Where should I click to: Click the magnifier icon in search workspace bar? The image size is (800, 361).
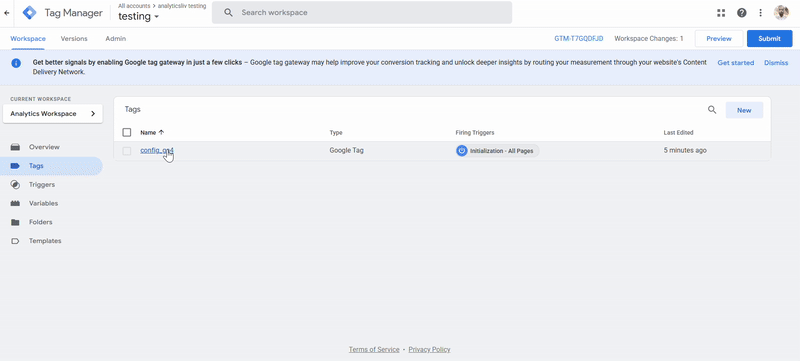click(228, 12)
